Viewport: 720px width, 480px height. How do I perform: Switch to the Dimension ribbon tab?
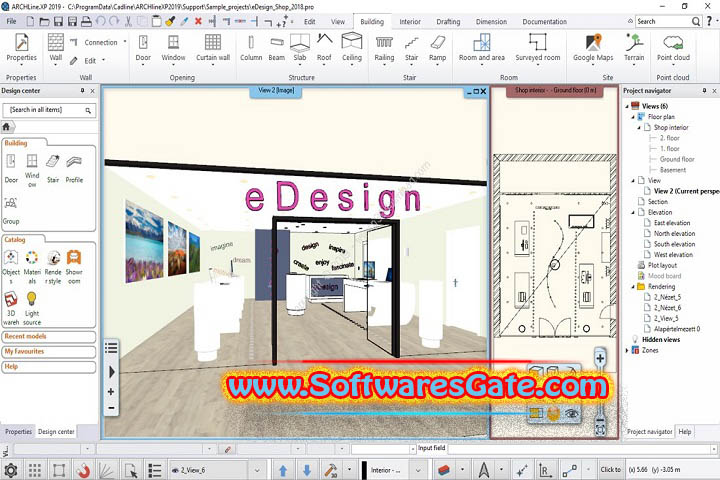pos(491,22)
